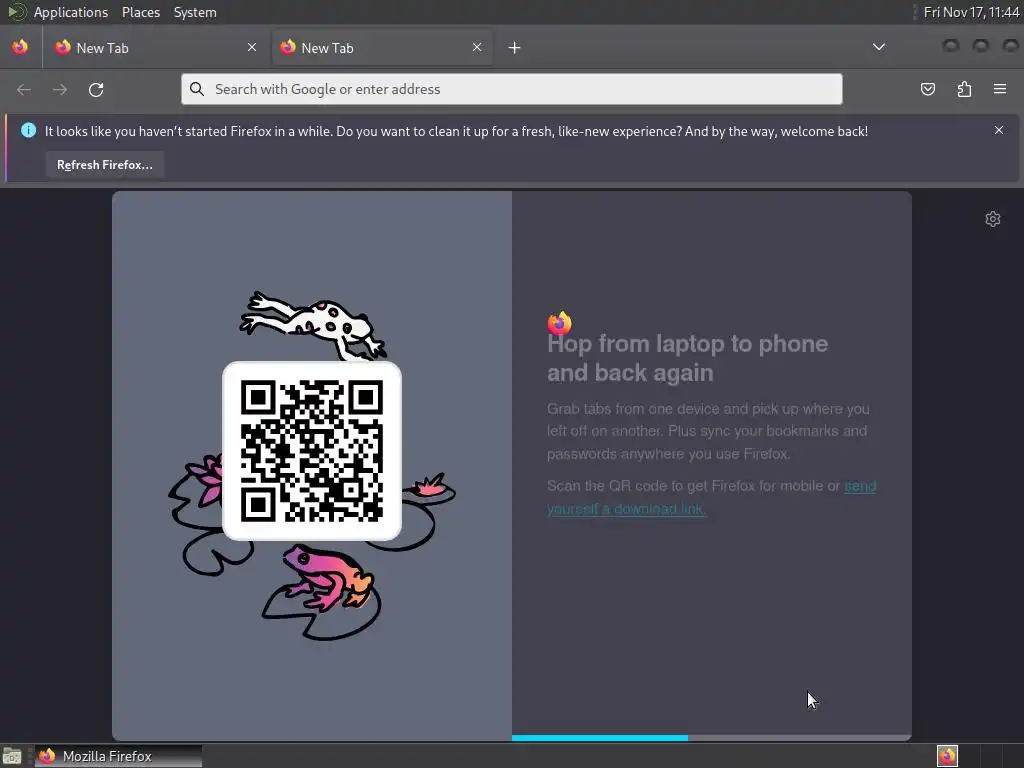Click the Firefox logo above the headline
1024x768 pixels.
pyautogui.click(x=560, y=322)
